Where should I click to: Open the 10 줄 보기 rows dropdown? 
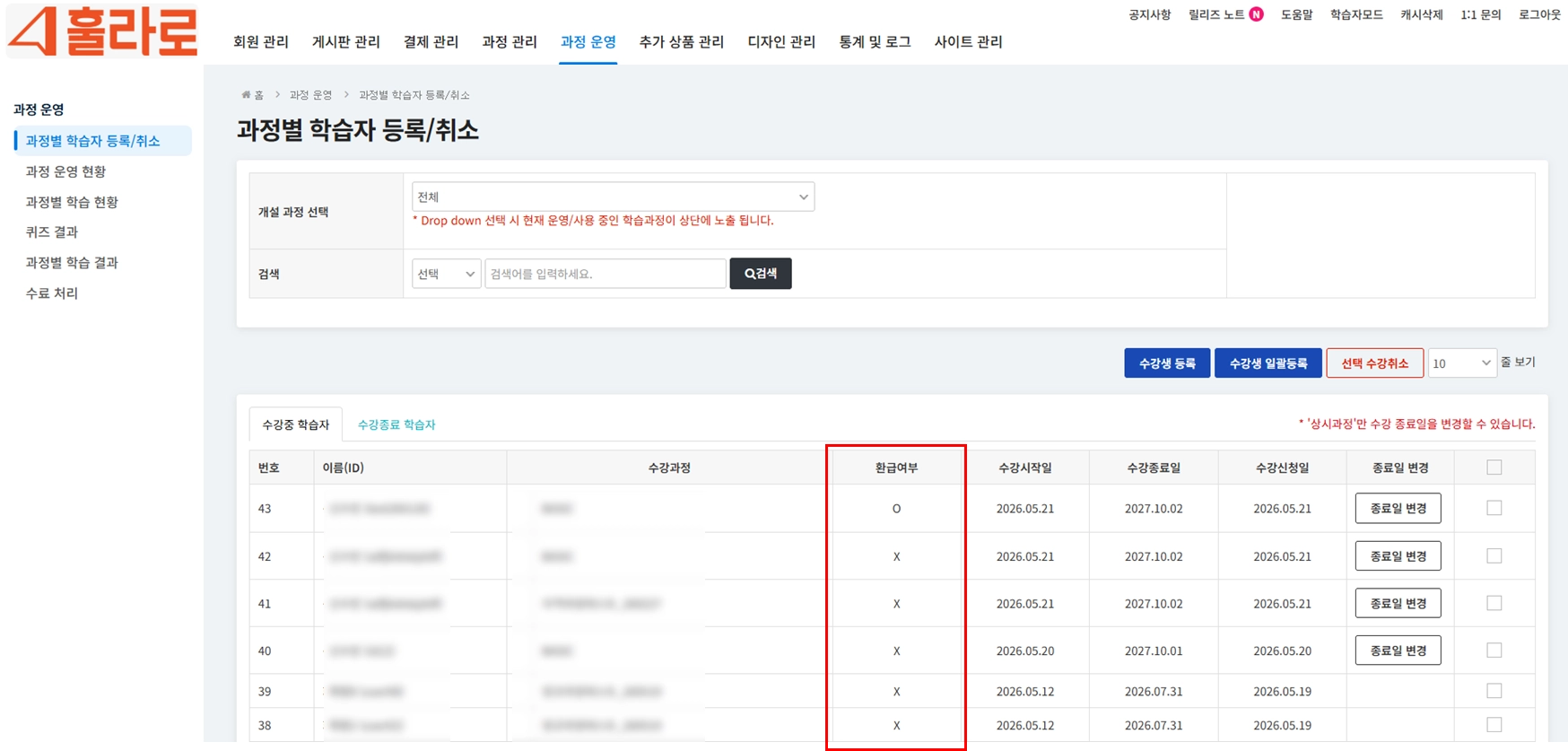1462,362
